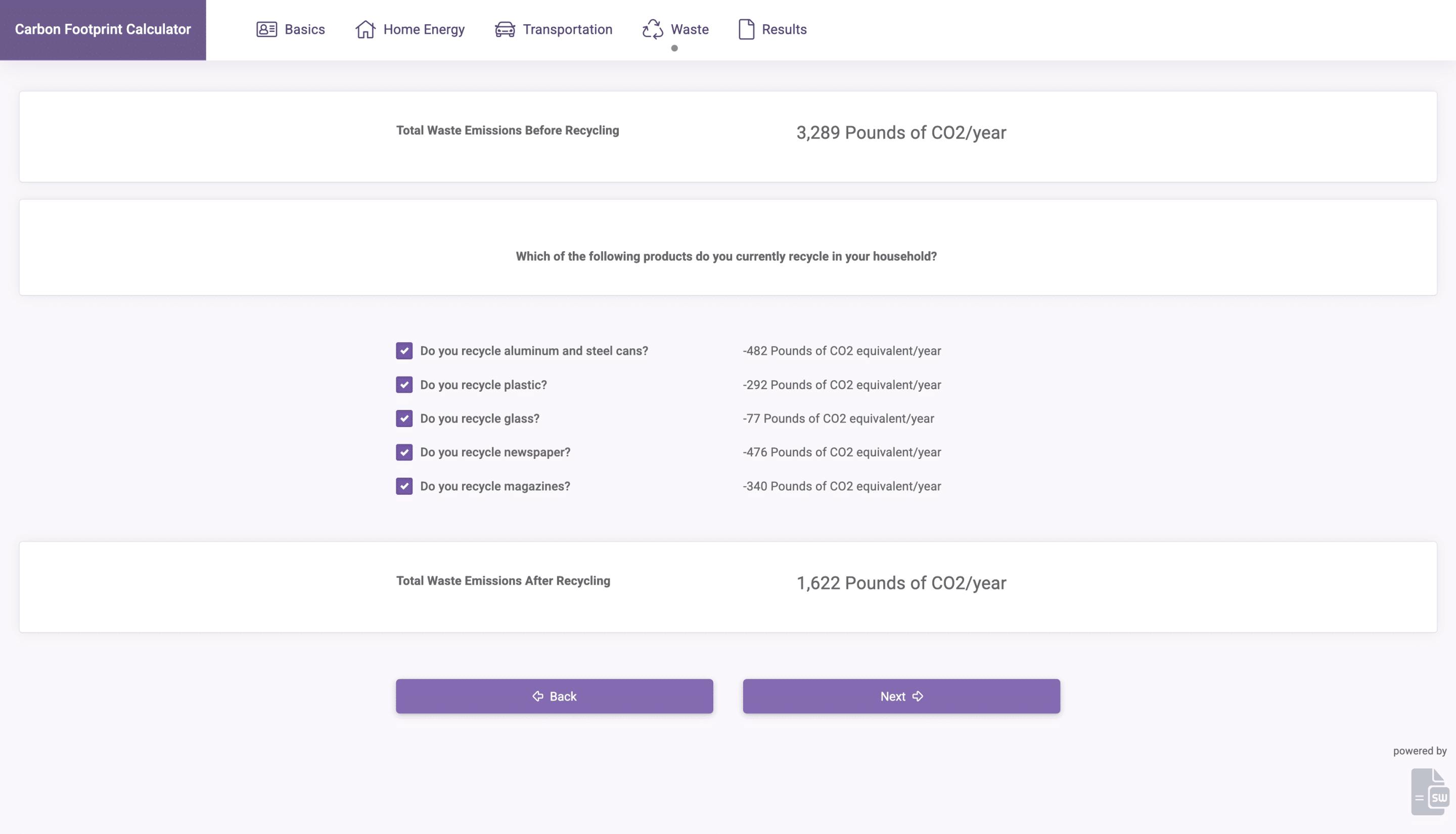This screenshot has width=1456, height=834.
Task: Click the Basics ID card icon
Action: coord(266,29)
